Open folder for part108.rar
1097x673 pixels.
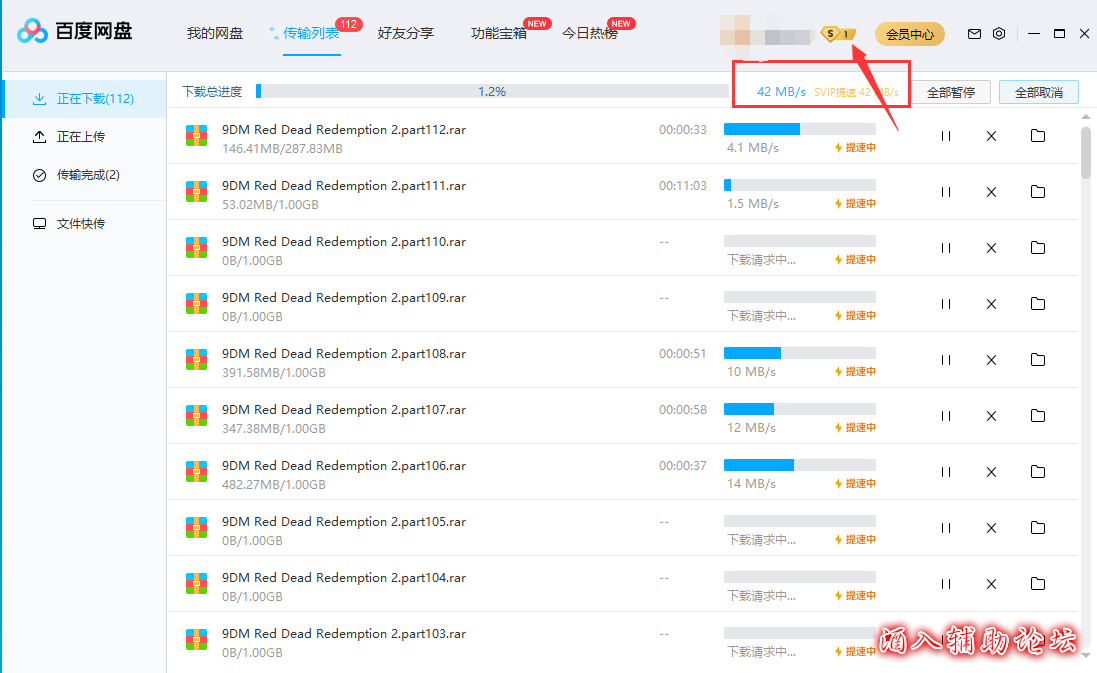1038,360
